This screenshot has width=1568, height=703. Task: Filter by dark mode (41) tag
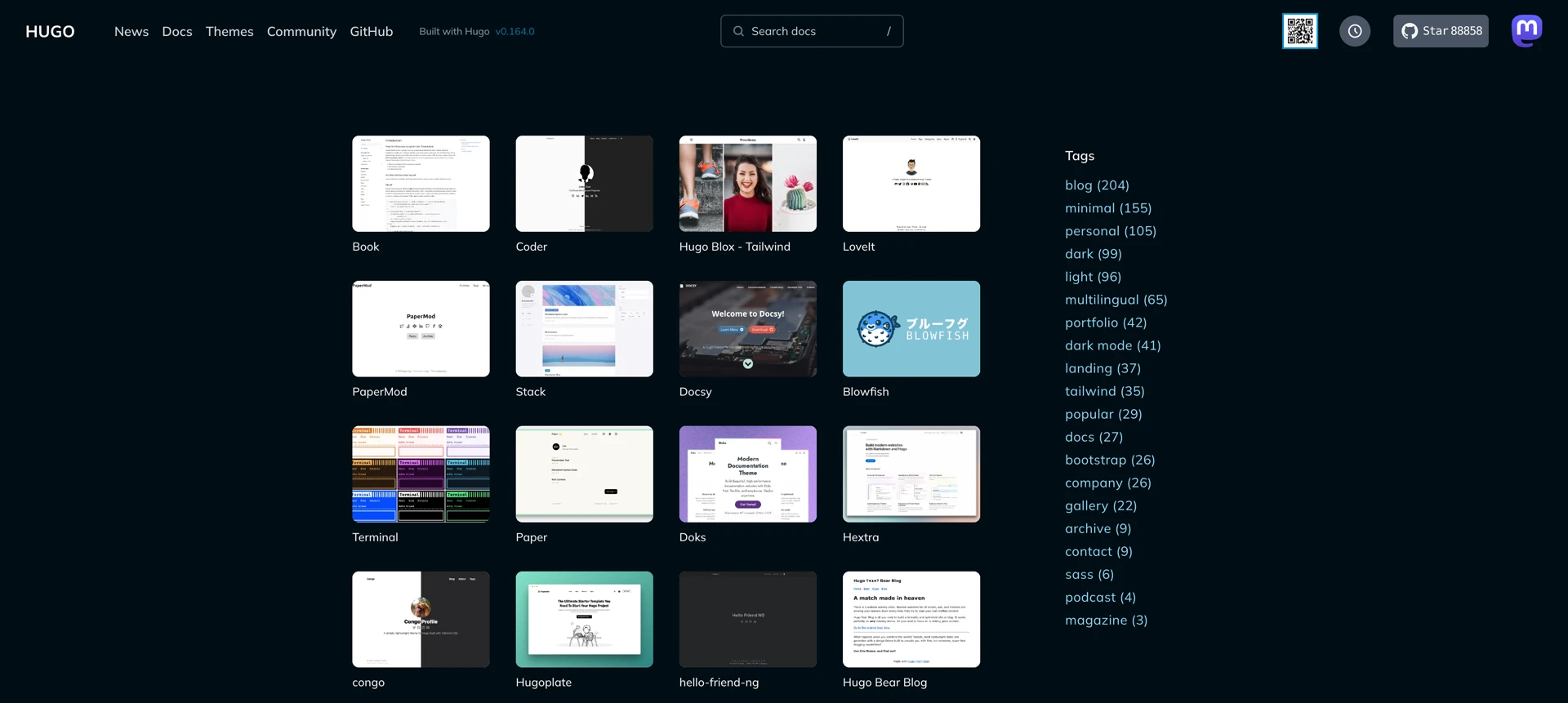click(x=1113, y=345)
